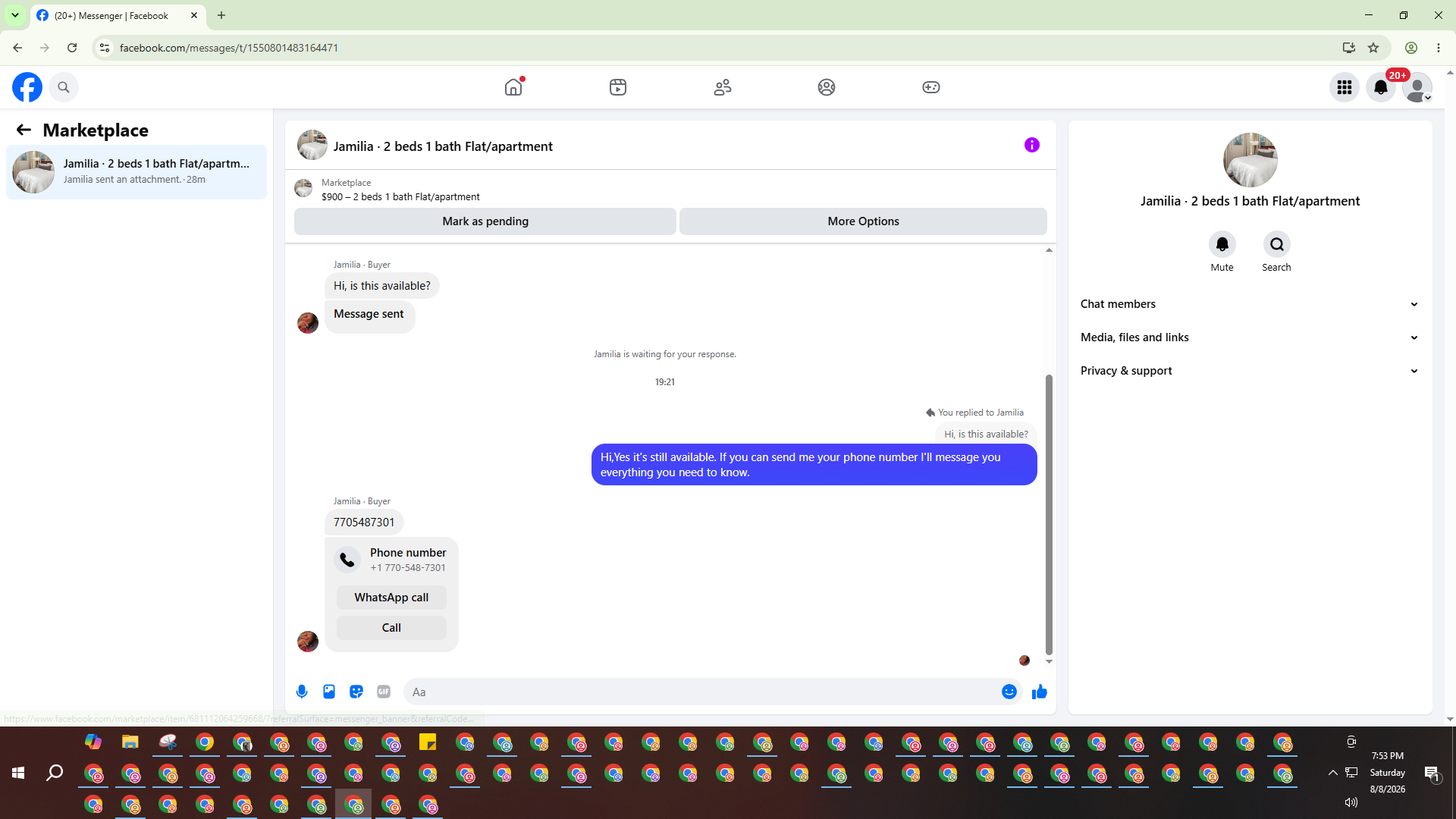Open File Explorer from the taskbar

pos(130,742)
